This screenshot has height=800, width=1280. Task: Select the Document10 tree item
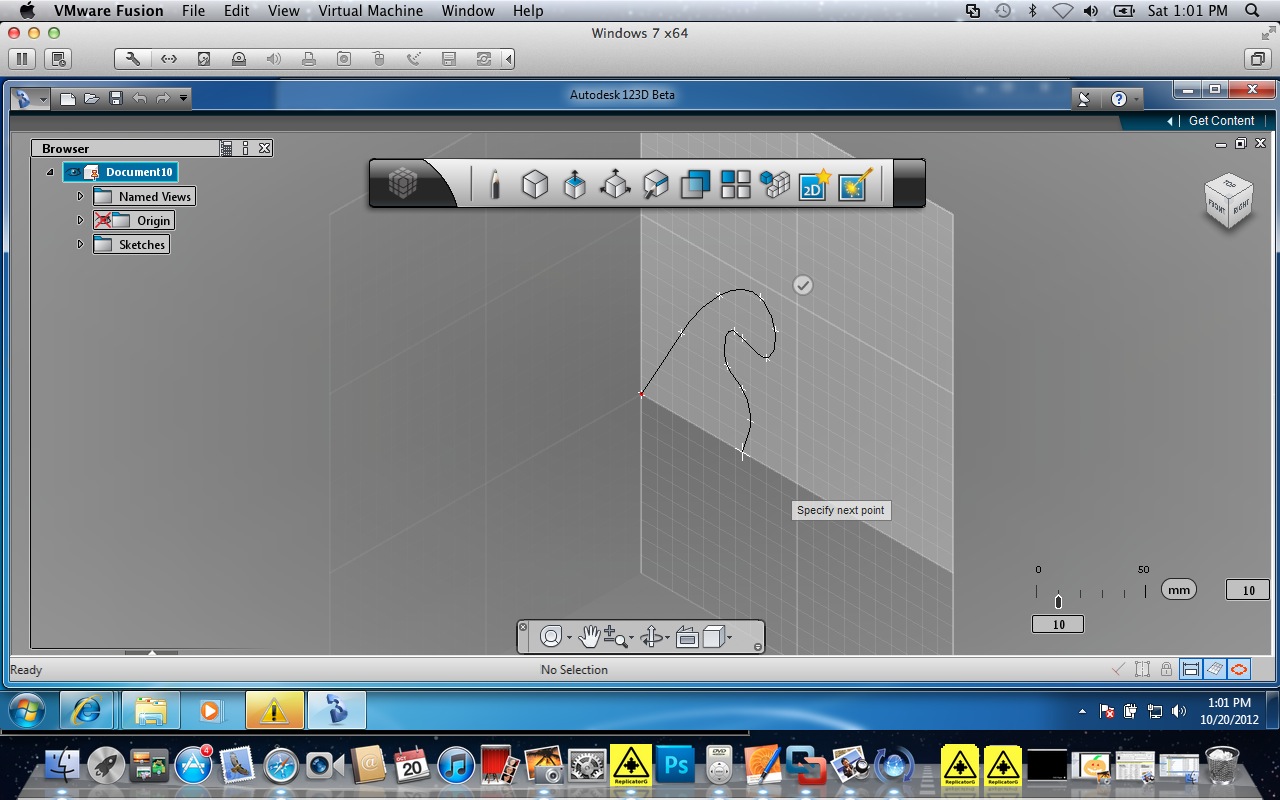tap(140, 172)
